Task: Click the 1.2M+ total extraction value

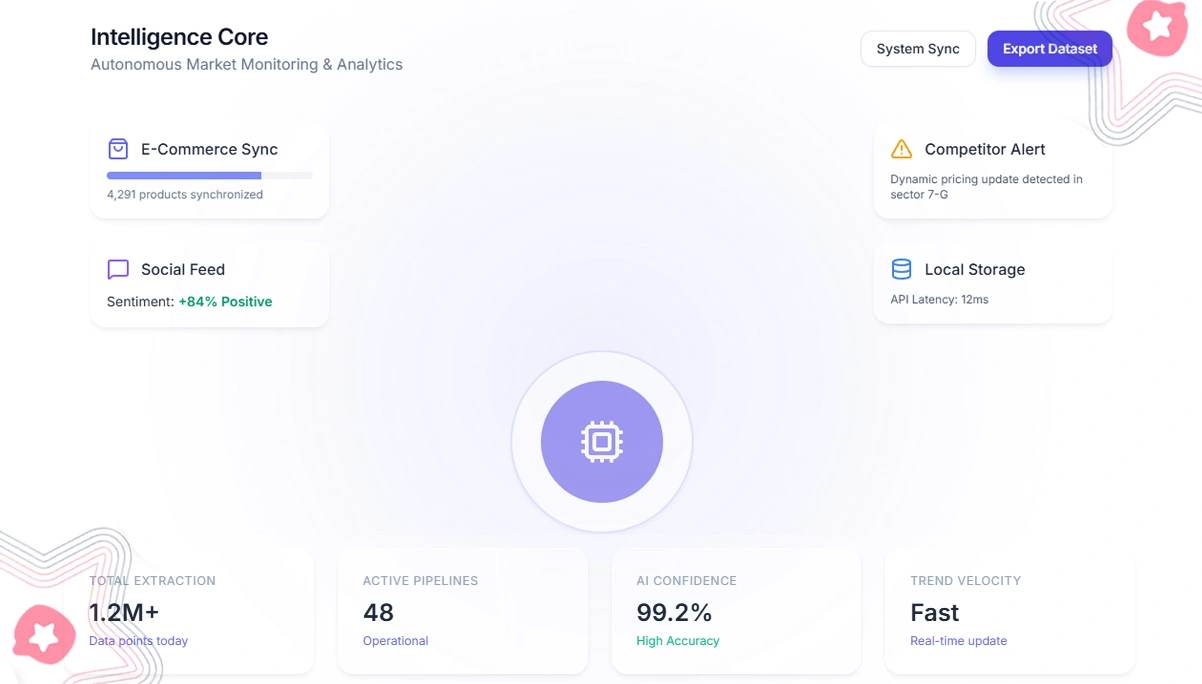Action: tap(124, 612)
